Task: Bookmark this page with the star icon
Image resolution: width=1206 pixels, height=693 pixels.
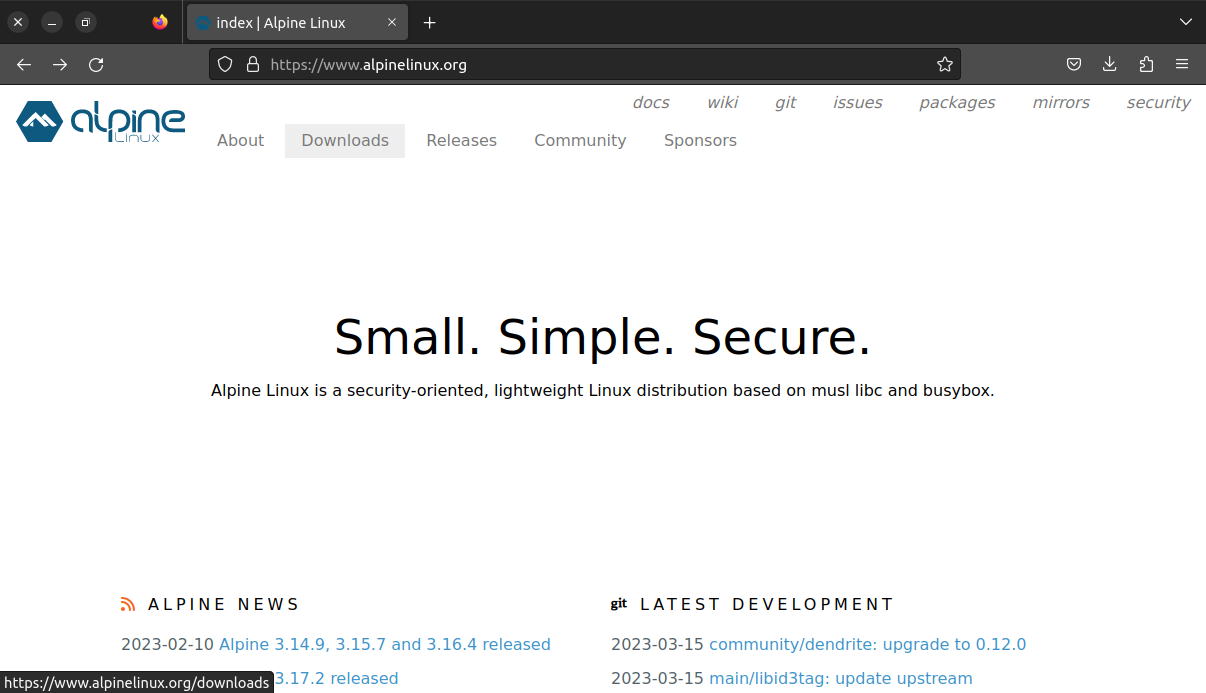Action: tap(945, 65)
